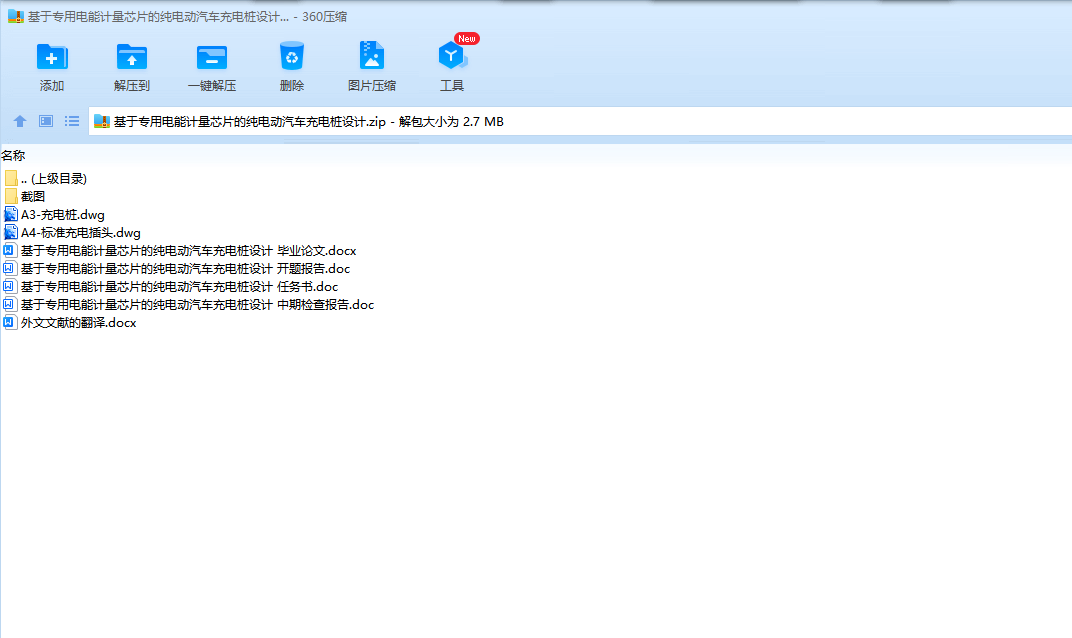Click the Word icon of 开题报告.doc
The image size is (1072, 638).
pos(10,269)
